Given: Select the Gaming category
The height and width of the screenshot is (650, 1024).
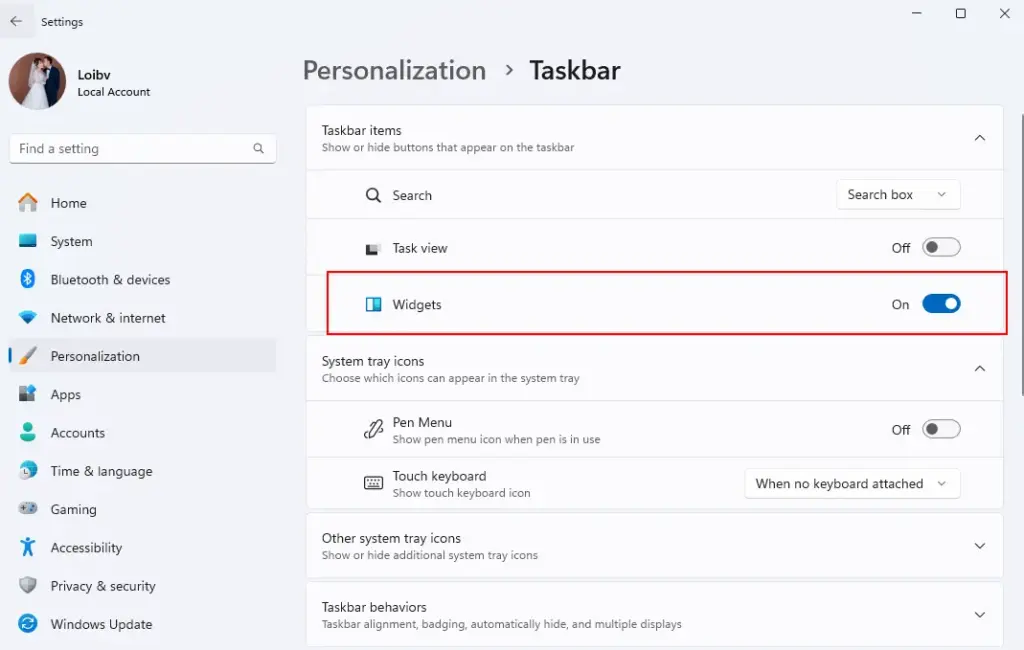Looking at the screenshot, I should pyautogui.click(x=142, y=509).
